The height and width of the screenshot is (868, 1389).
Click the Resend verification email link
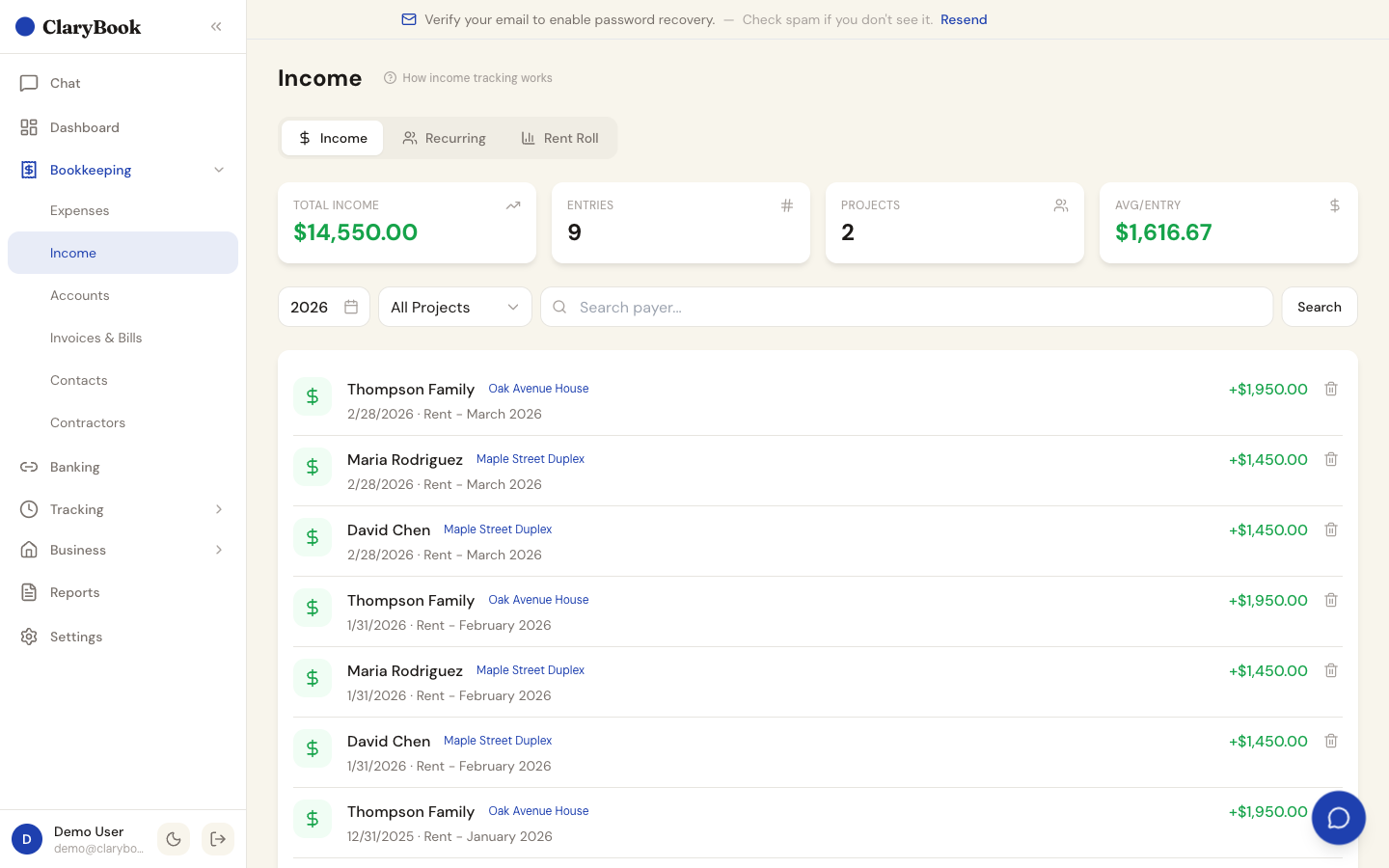click(x=964, y=19)
